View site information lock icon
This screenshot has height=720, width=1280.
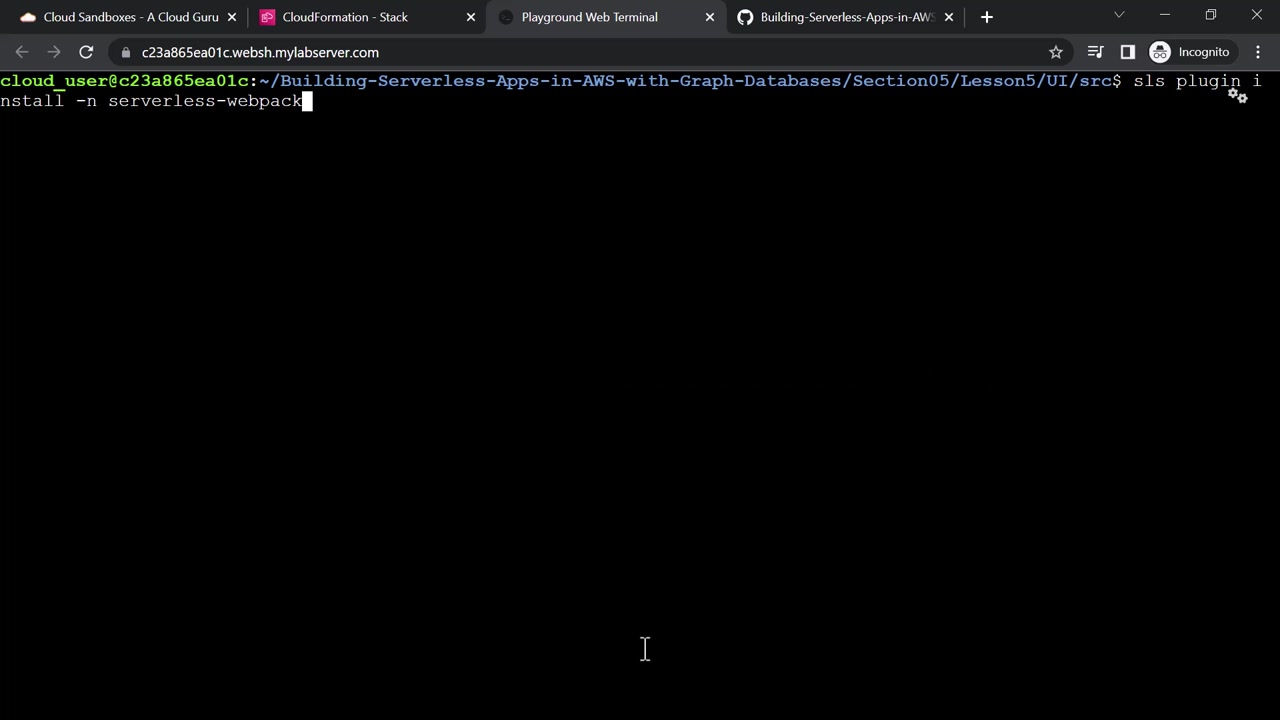pyautogui.click(x=125, y=52)
